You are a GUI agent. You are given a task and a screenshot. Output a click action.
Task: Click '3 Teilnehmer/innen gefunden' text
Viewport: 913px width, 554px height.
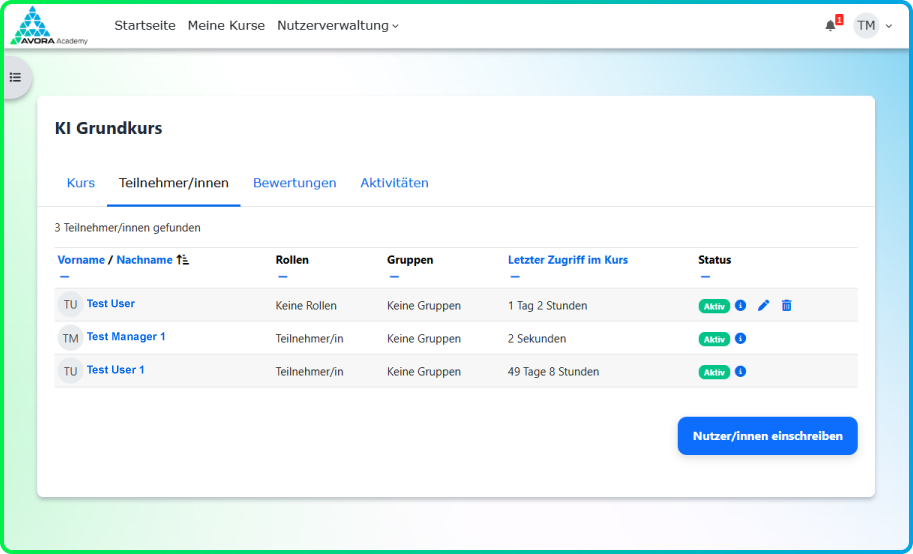pyautogui.click(x=128, y=228)
